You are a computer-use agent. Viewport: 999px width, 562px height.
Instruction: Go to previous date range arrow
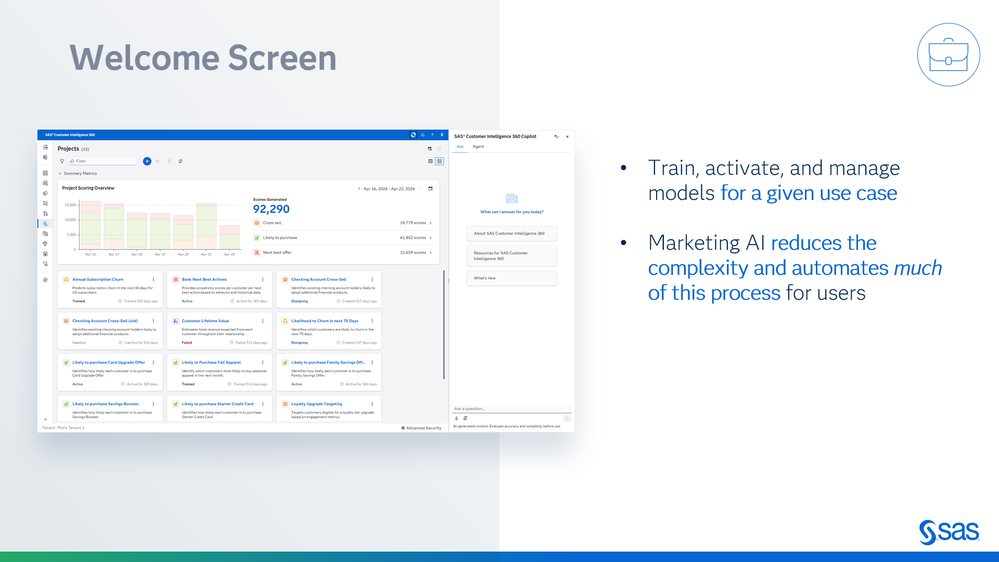359,189
